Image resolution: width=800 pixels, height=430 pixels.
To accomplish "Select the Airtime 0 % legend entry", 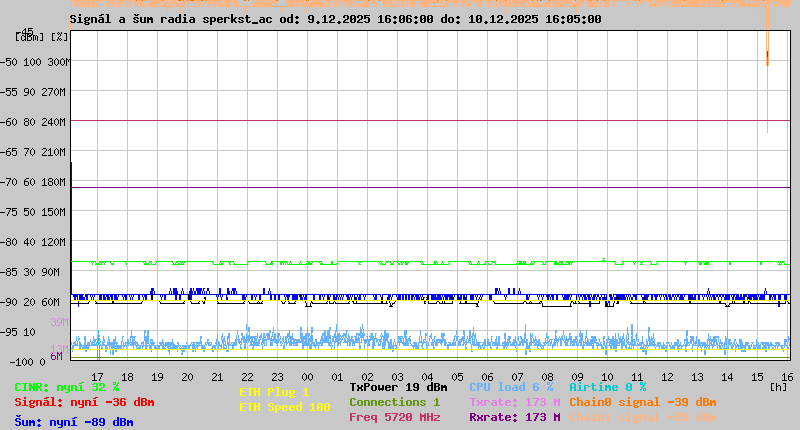I will (x=607, y=387).
